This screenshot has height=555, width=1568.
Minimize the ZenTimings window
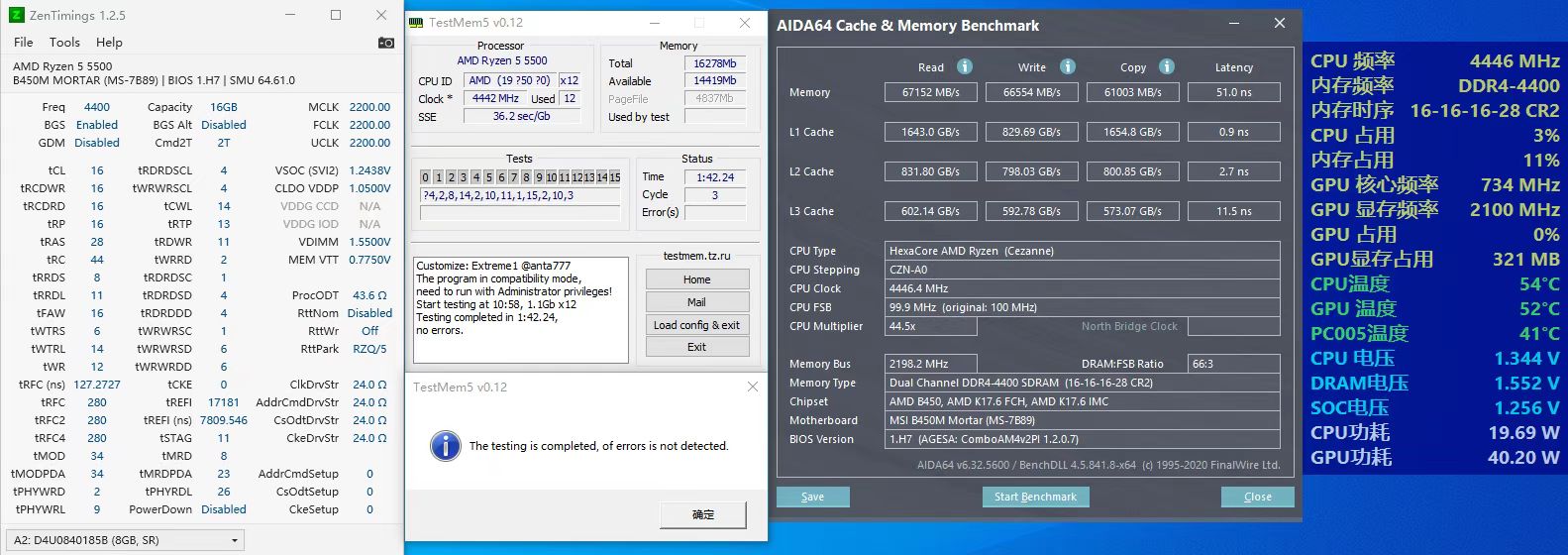(290, 15)
